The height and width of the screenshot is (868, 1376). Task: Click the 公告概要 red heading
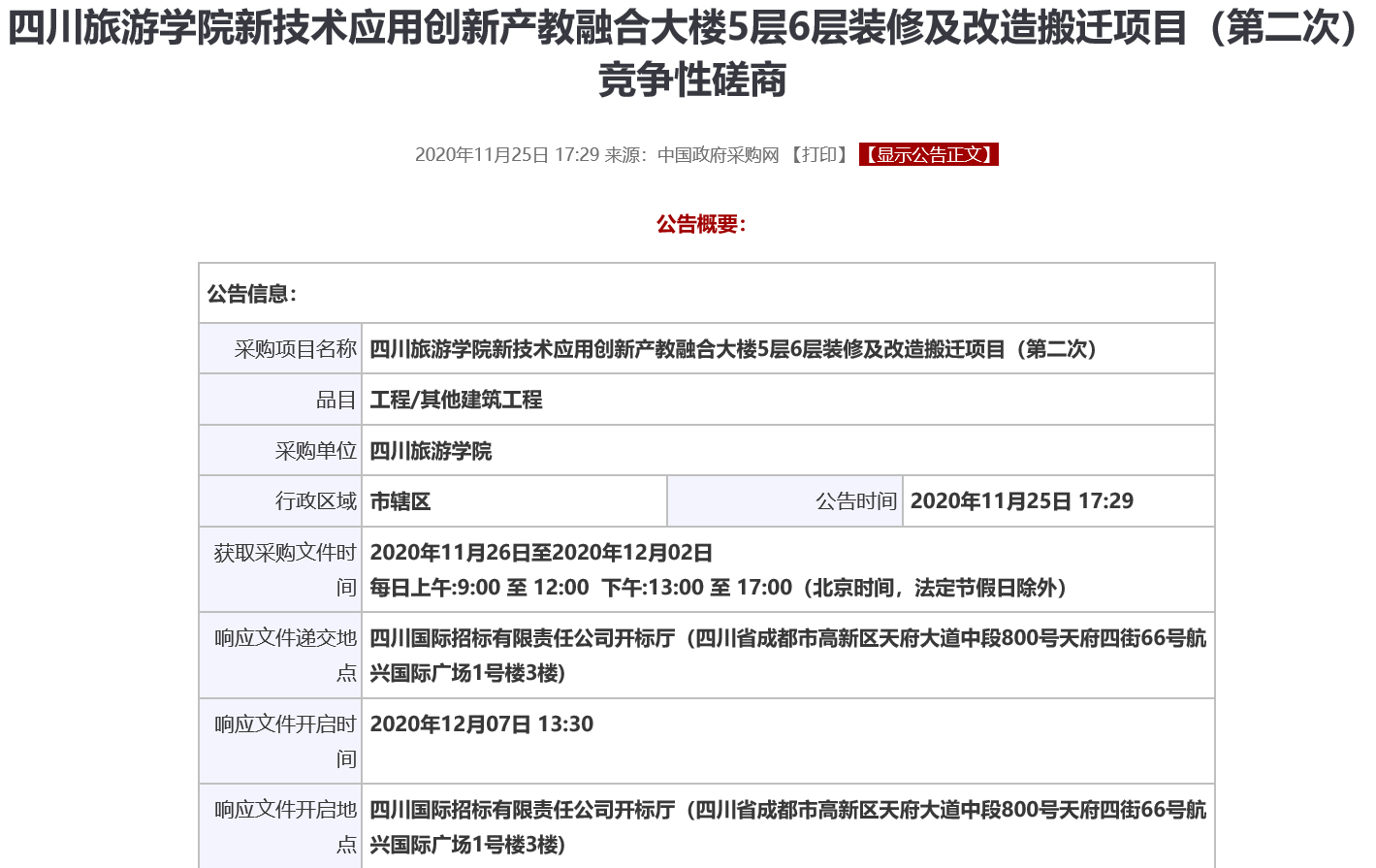(701, 225)
